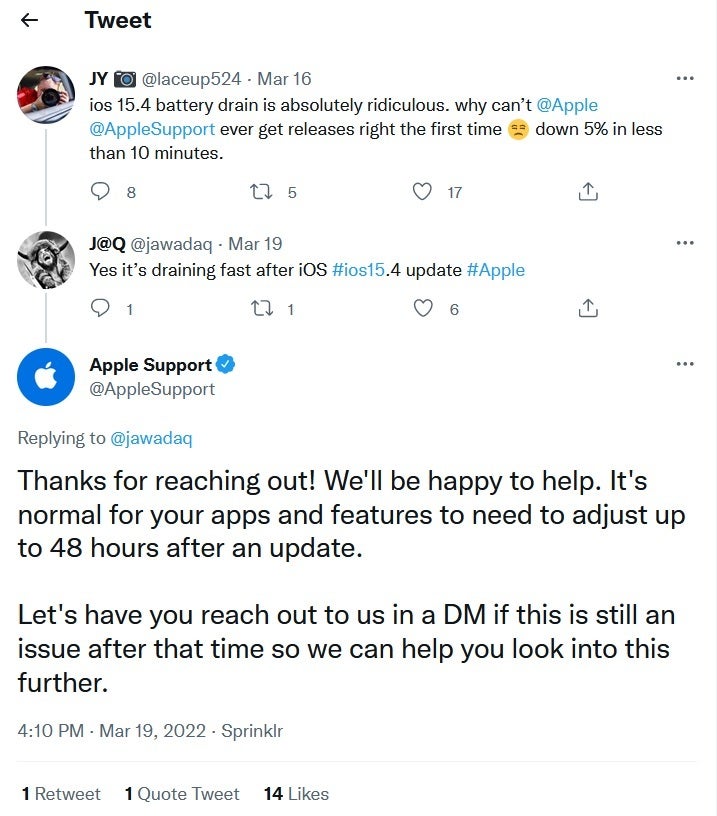View the 1 Quote Tweet list
Viewport: 717px width, 816px height.
[182, 794]
